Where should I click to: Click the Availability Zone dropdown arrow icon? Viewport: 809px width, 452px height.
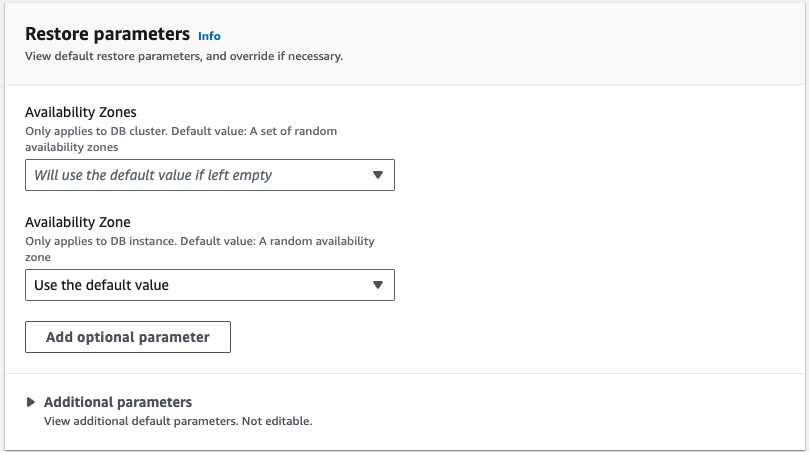click(378, 285)
